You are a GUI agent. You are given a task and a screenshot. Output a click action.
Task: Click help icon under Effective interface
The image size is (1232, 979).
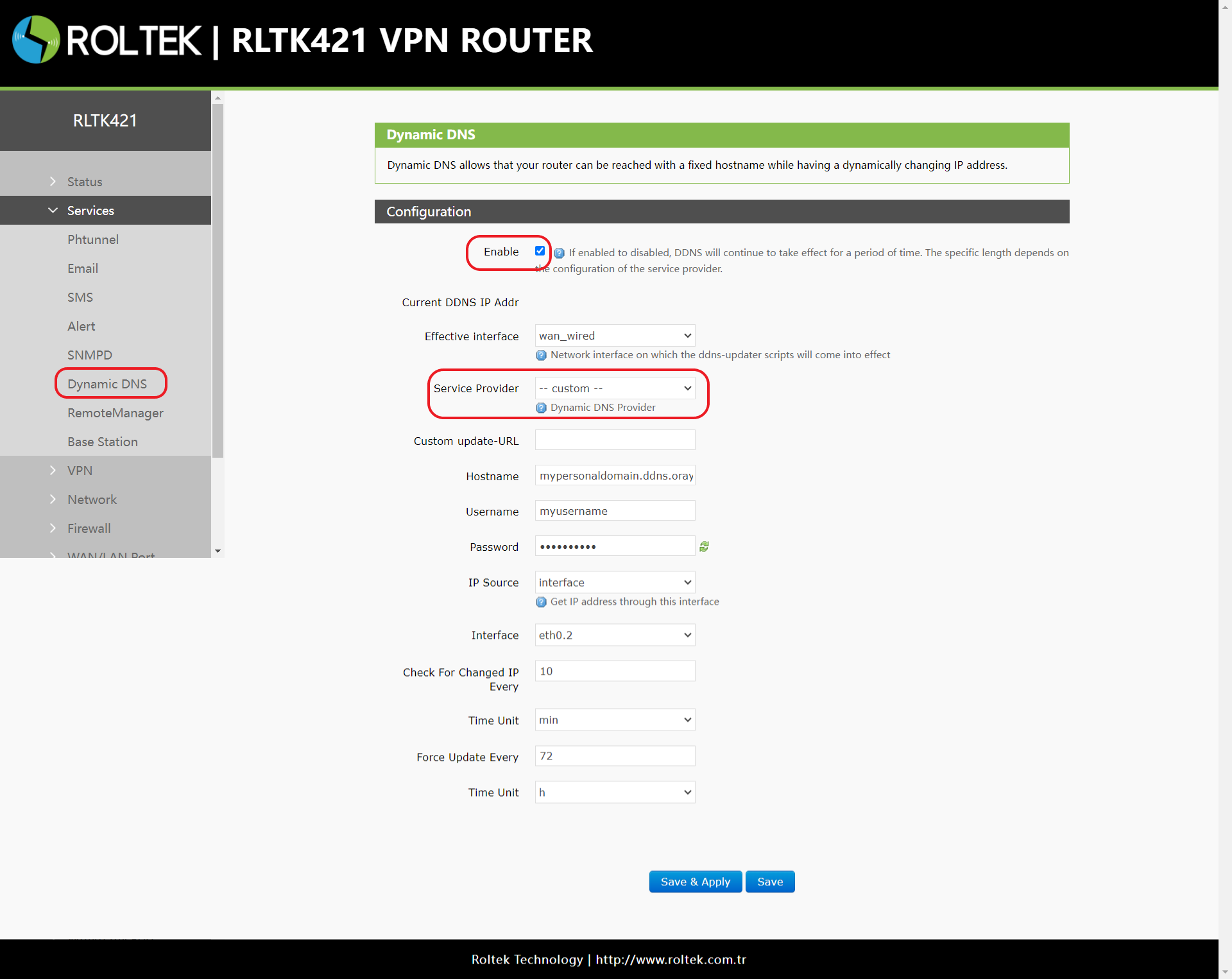[x=541, y=355]
